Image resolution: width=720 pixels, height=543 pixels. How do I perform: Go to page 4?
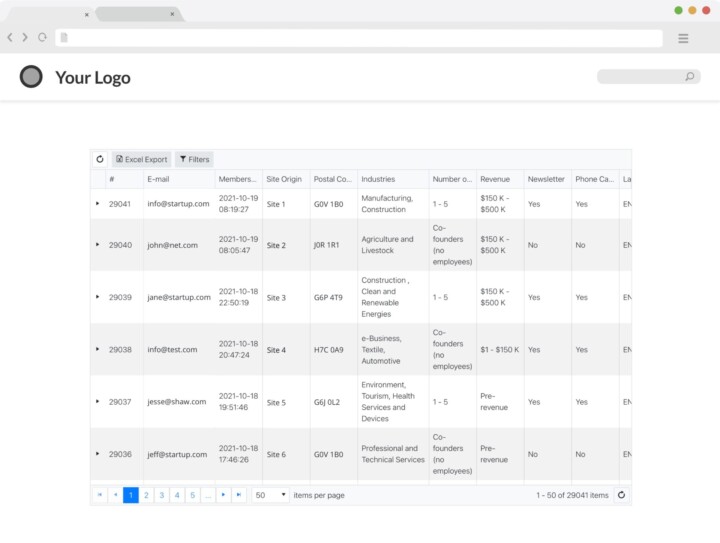pyautogui.click(x=177, y=495)
